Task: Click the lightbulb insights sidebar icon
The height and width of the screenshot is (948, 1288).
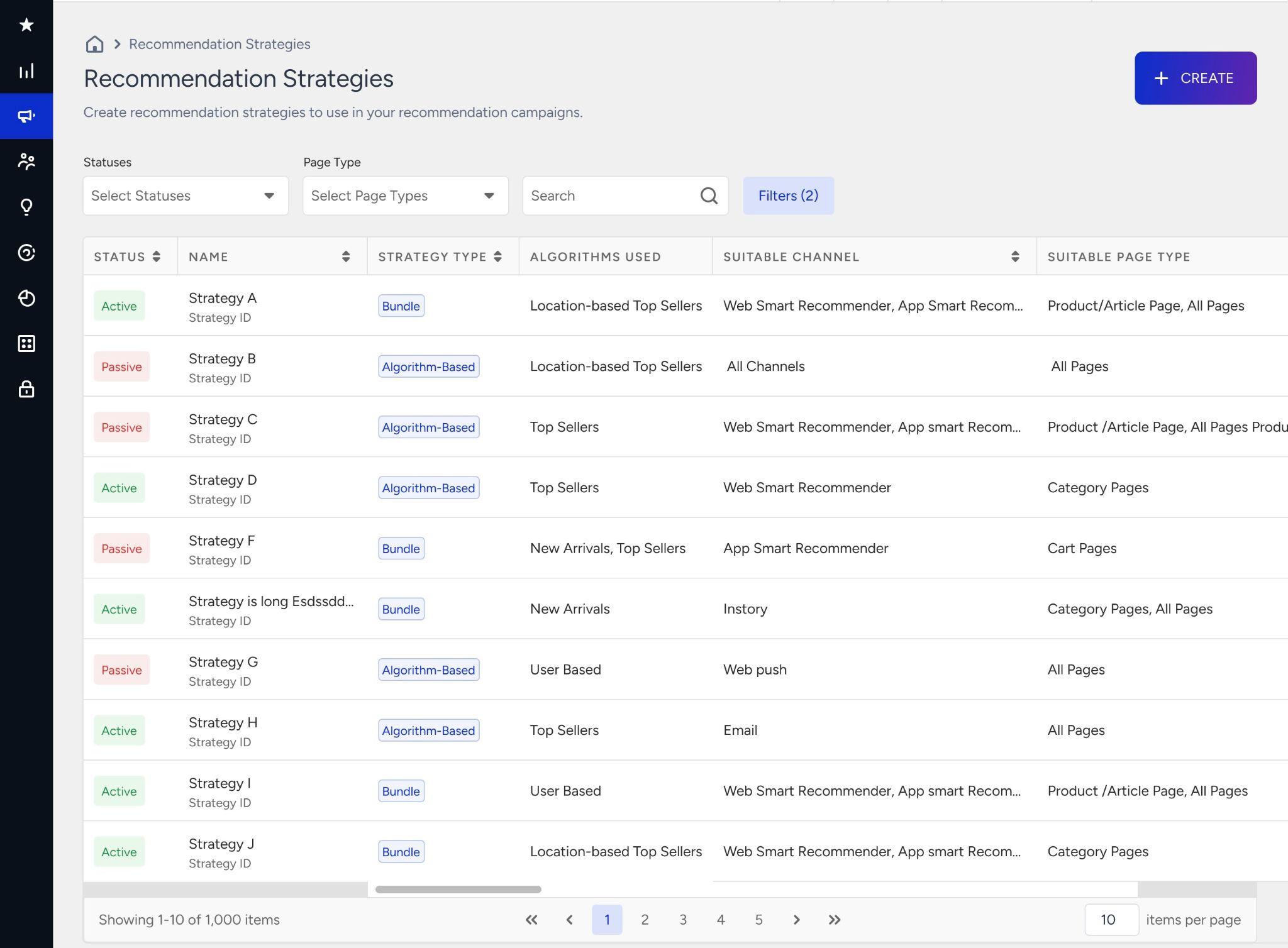Action: [26, 207]
